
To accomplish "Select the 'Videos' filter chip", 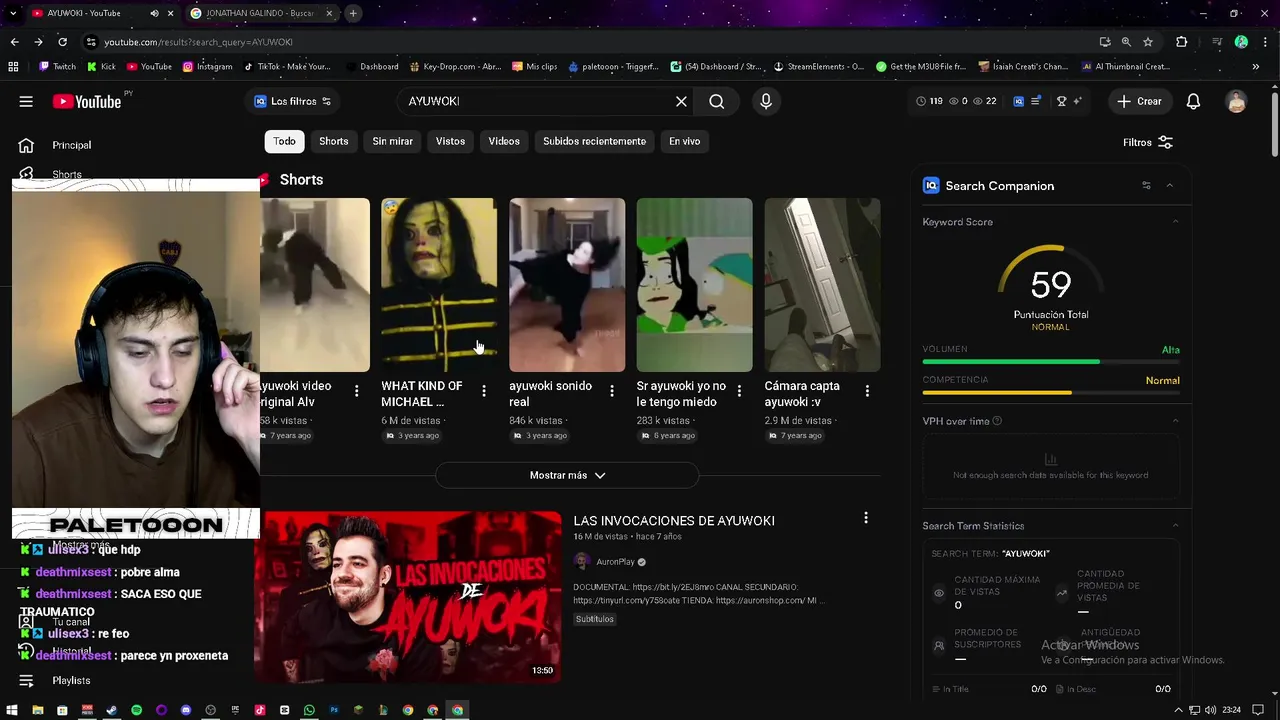I will tap(504, 141).
